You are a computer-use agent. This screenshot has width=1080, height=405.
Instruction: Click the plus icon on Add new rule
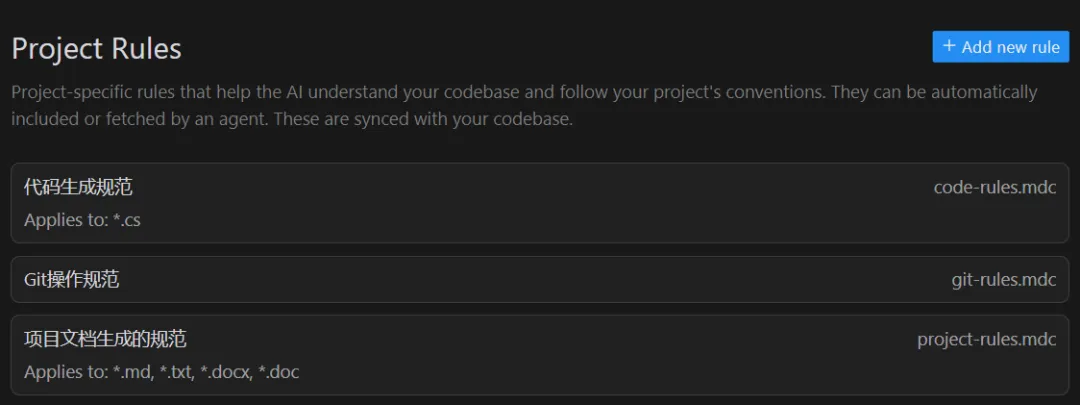point(949,46)
